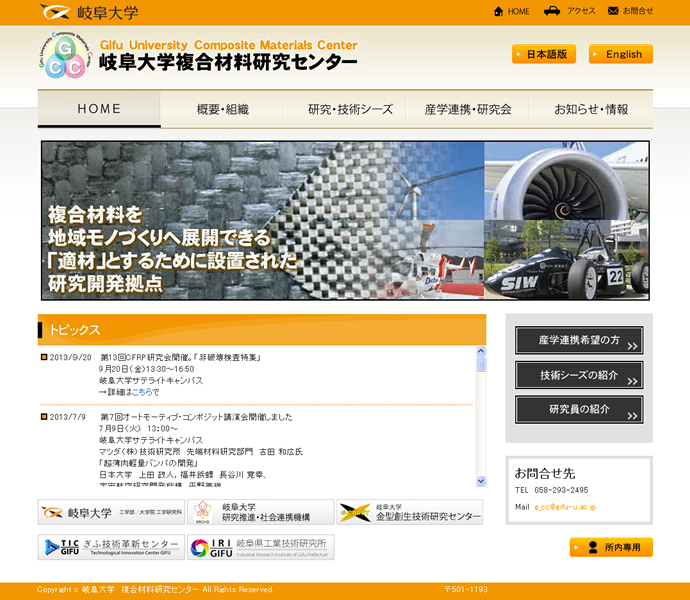
Task: Open the お知らせ・情報 navigation tab
Action: click(591, 109)
